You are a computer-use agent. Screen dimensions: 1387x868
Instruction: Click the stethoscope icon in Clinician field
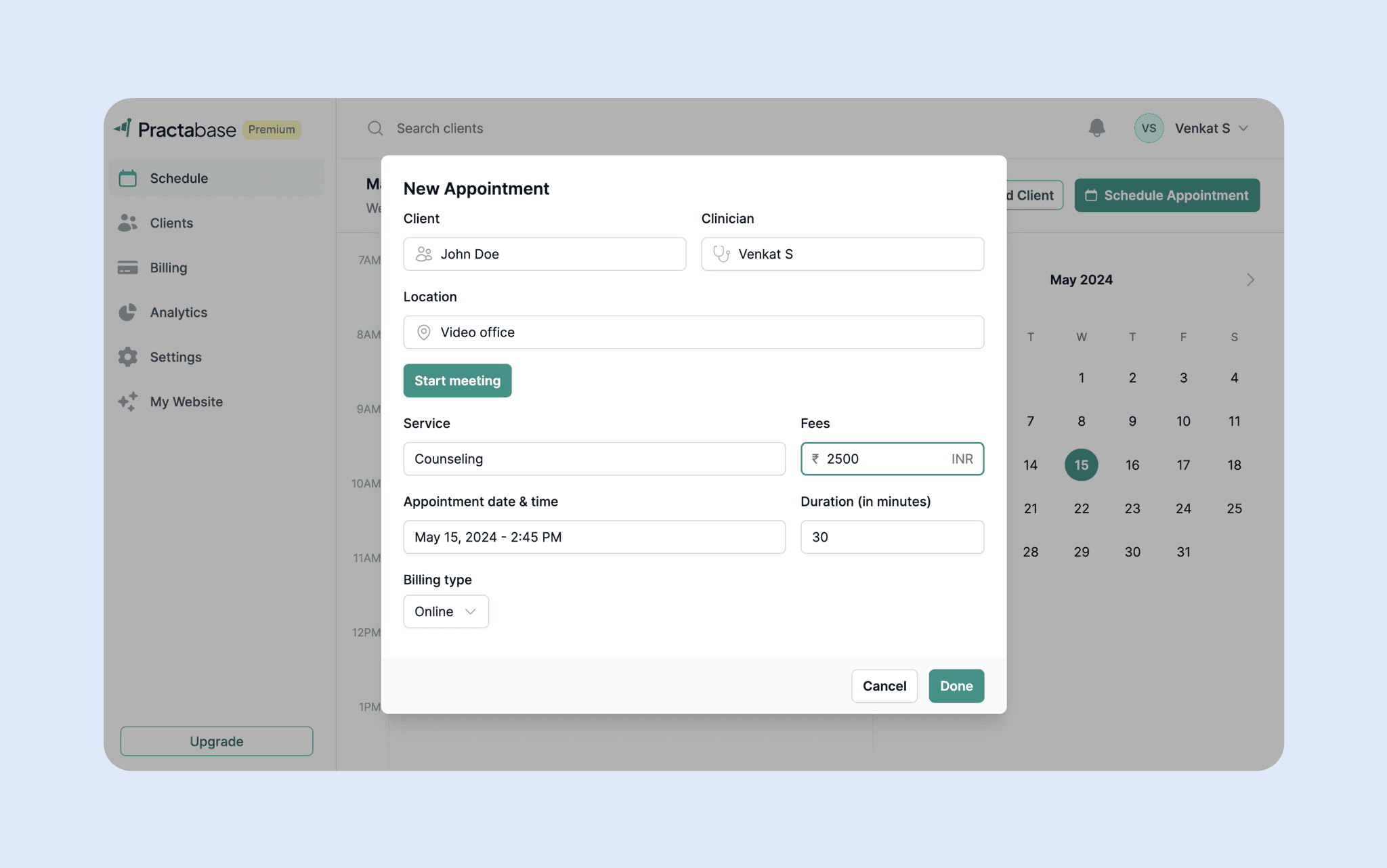721,254
